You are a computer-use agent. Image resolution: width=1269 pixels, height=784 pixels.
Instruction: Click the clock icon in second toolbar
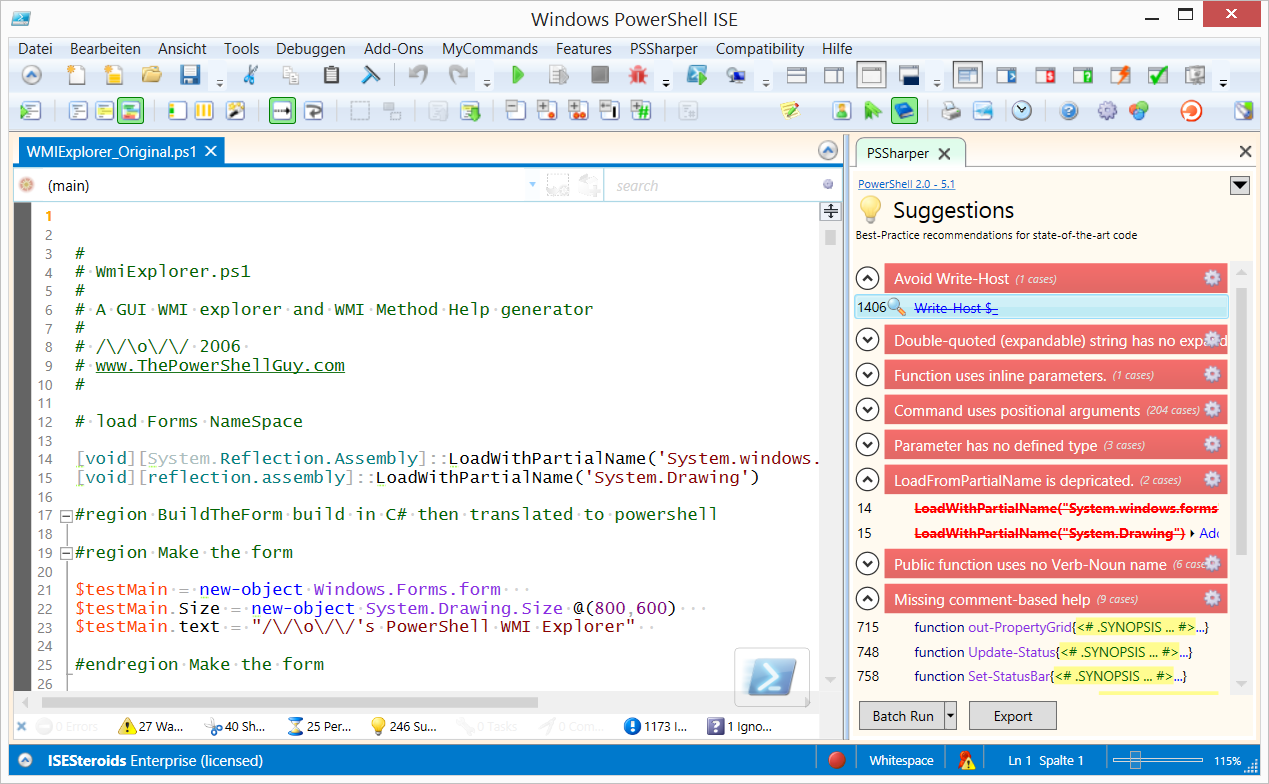pos(1021,111)
